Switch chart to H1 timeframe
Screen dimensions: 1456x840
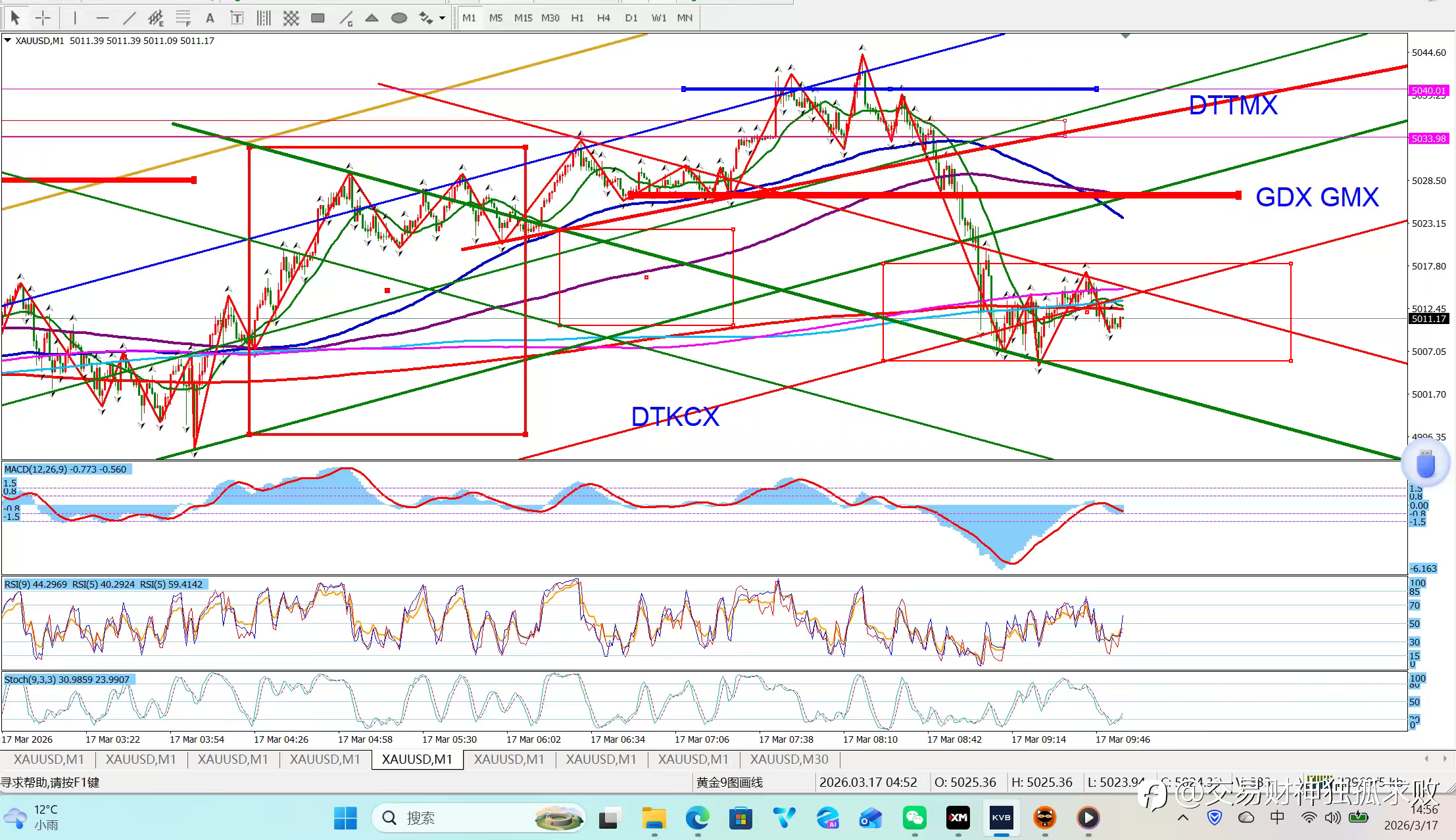[577, 18]
